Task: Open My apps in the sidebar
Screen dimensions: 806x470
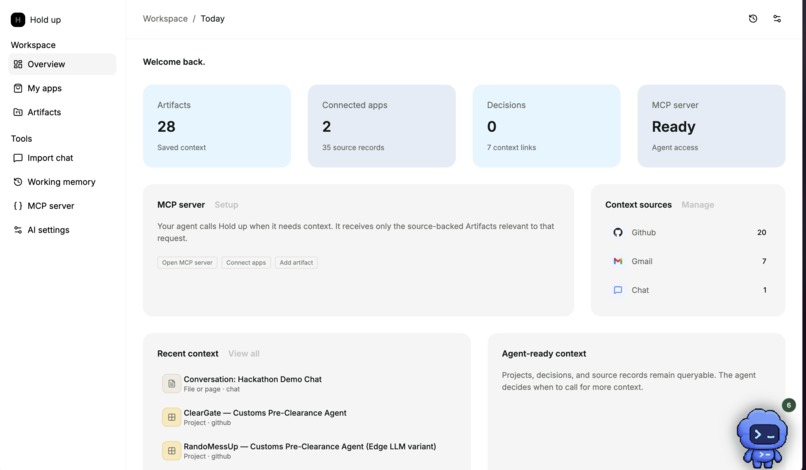Action: pyautogui.click(x=62, y=88)
